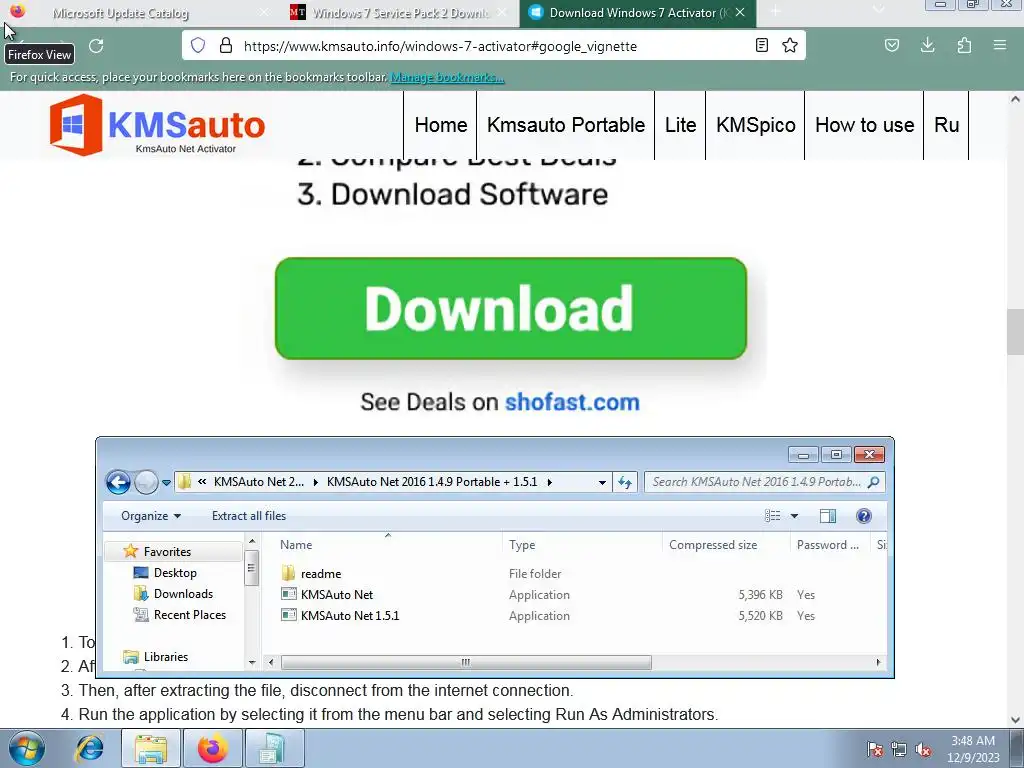Image resolution: width=1024 pixels, height=768 pixels.
Task: Reload the page with the refresh icon
Action: pyautogui.click(x=96, y=46)
